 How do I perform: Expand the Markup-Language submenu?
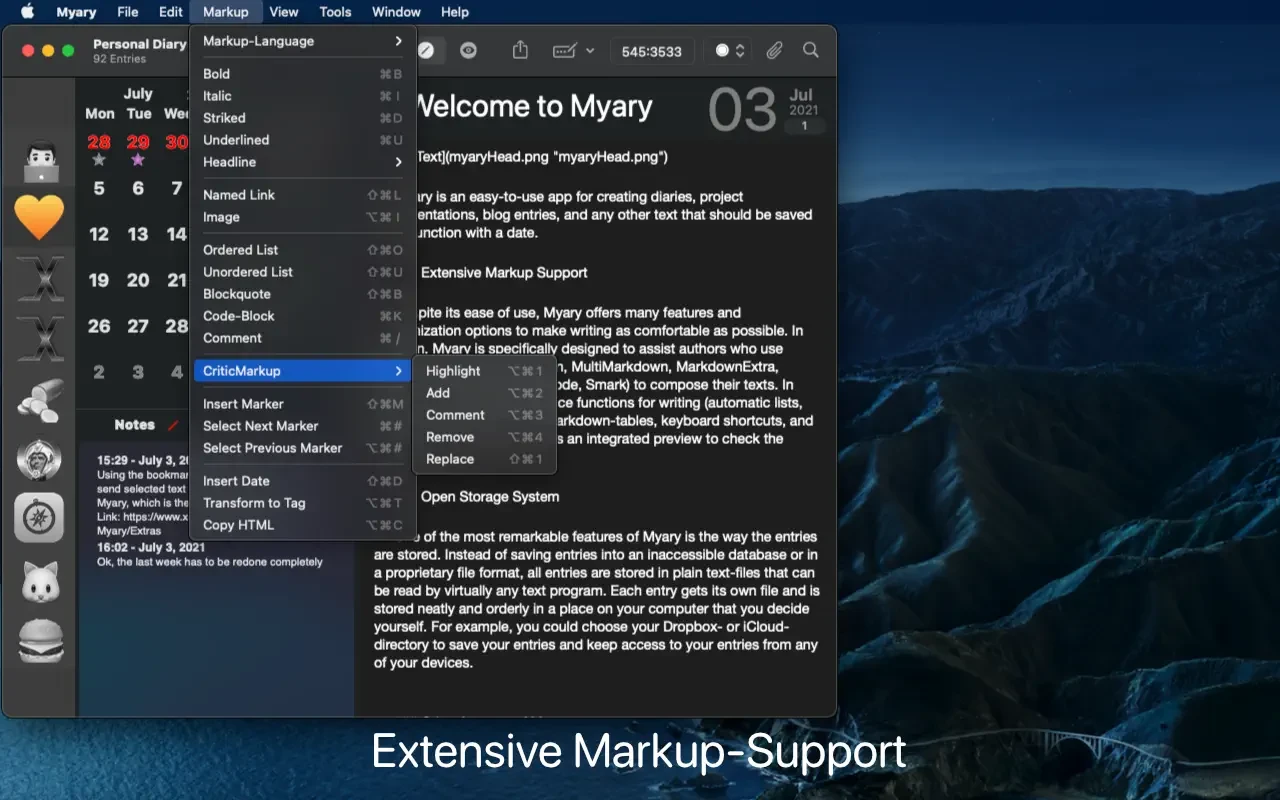[x=301, y=41]
